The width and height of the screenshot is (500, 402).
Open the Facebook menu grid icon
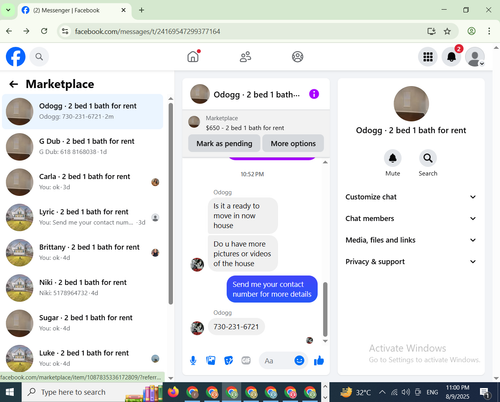click(x=428, y=57)
